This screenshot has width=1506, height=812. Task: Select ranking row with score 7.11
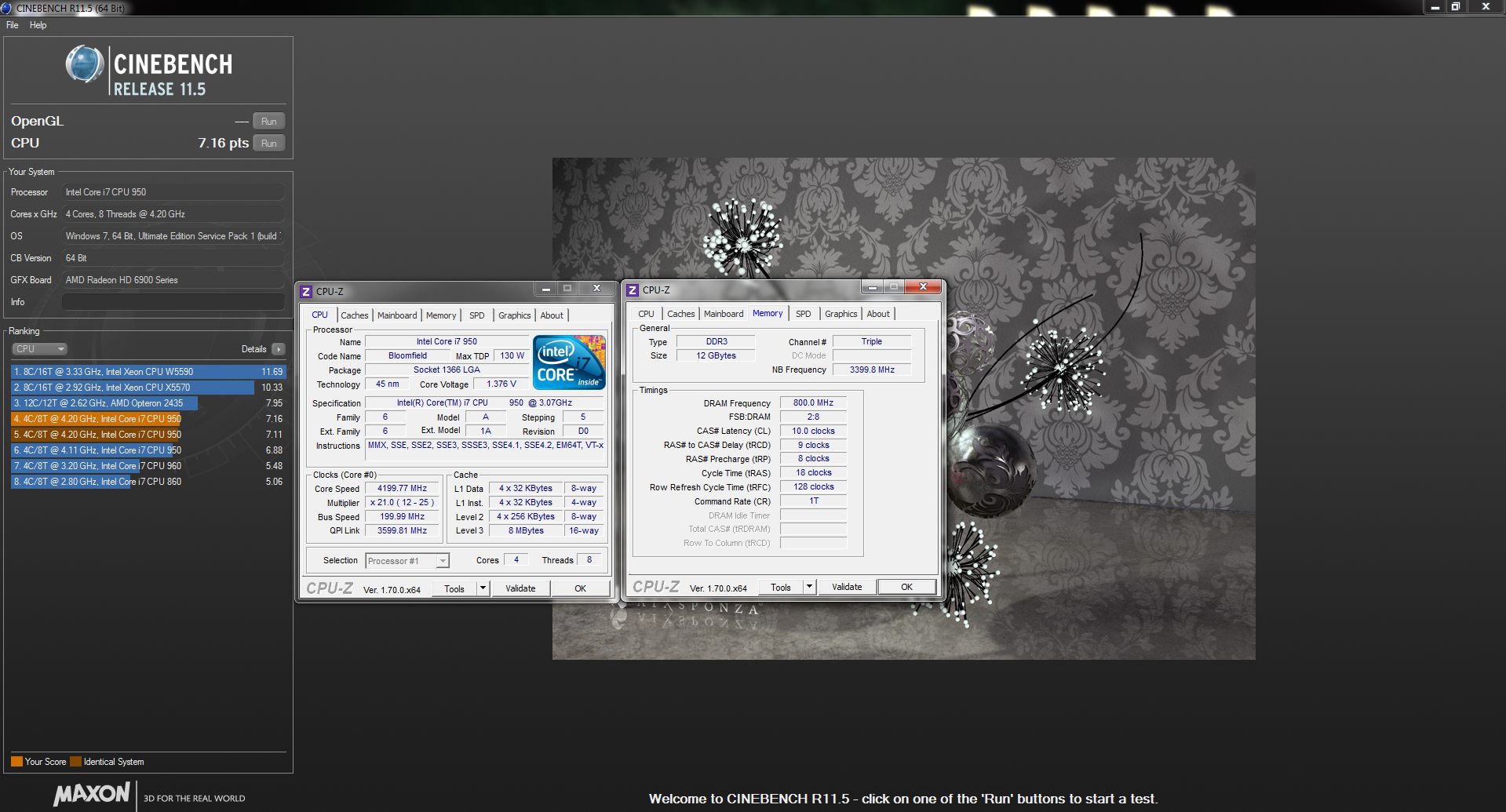[x=148, y=435]
